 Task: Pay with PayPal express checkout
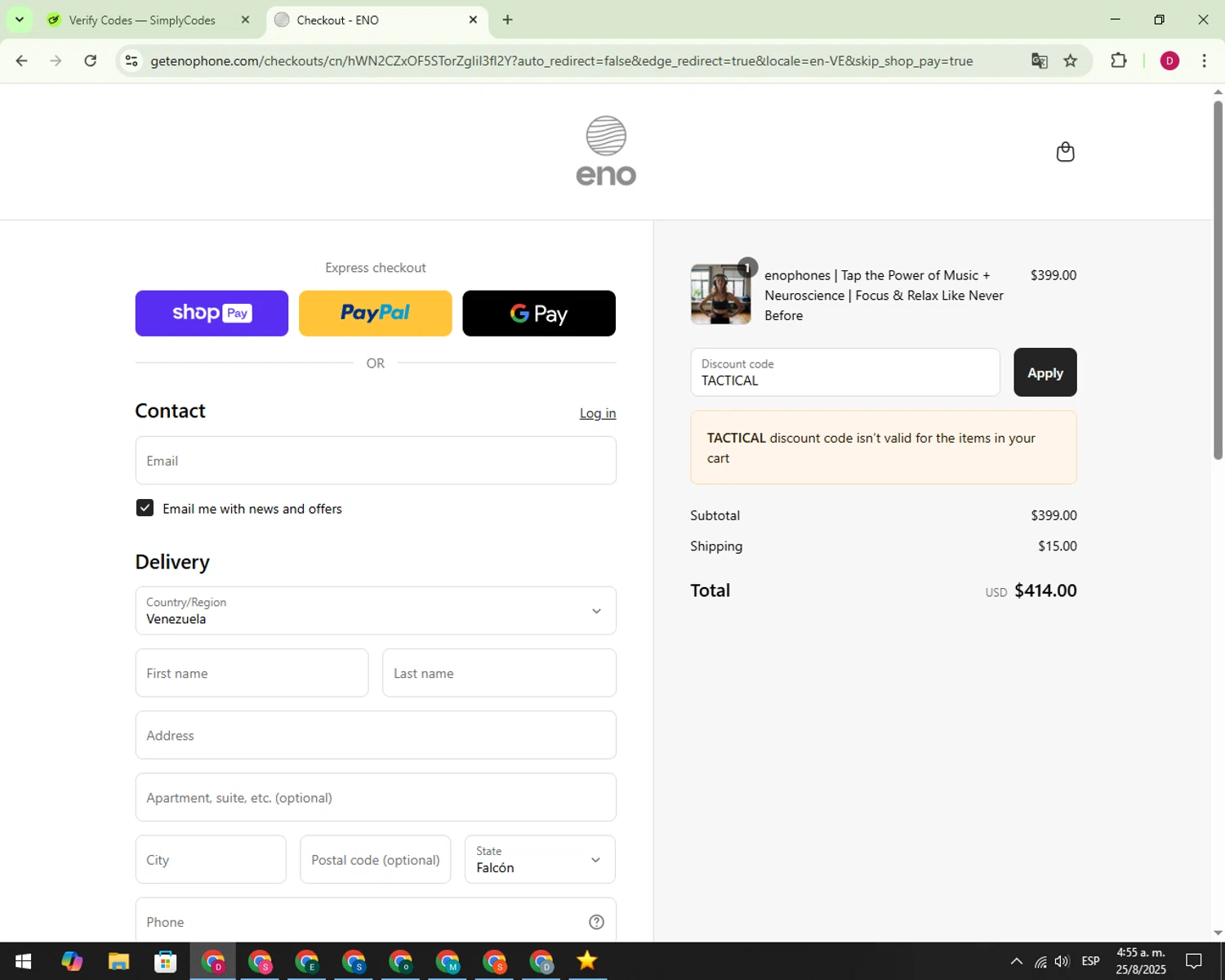tap(376, 314)
